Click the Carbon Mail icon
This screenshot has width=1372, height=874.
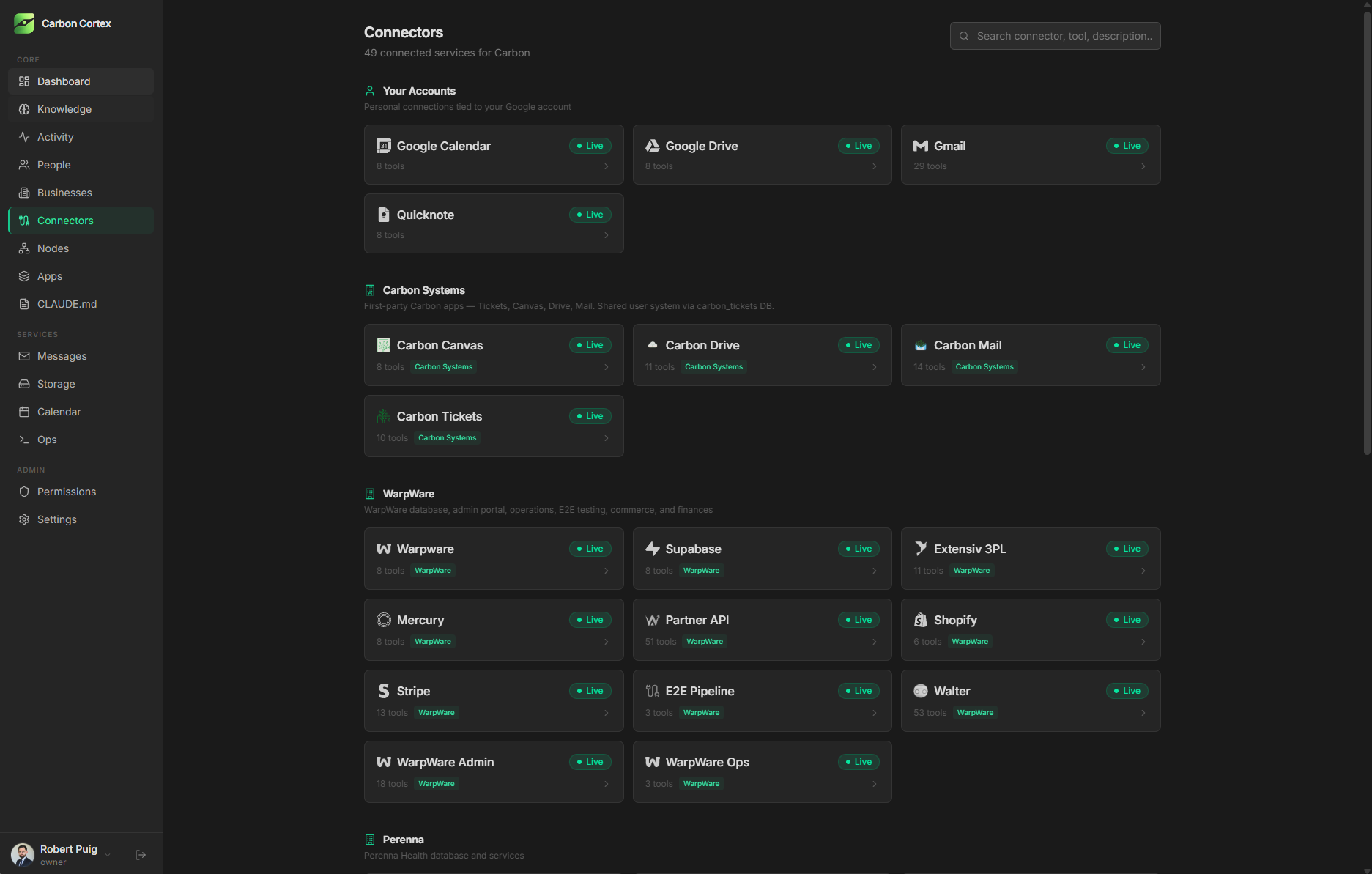(921, 345)
